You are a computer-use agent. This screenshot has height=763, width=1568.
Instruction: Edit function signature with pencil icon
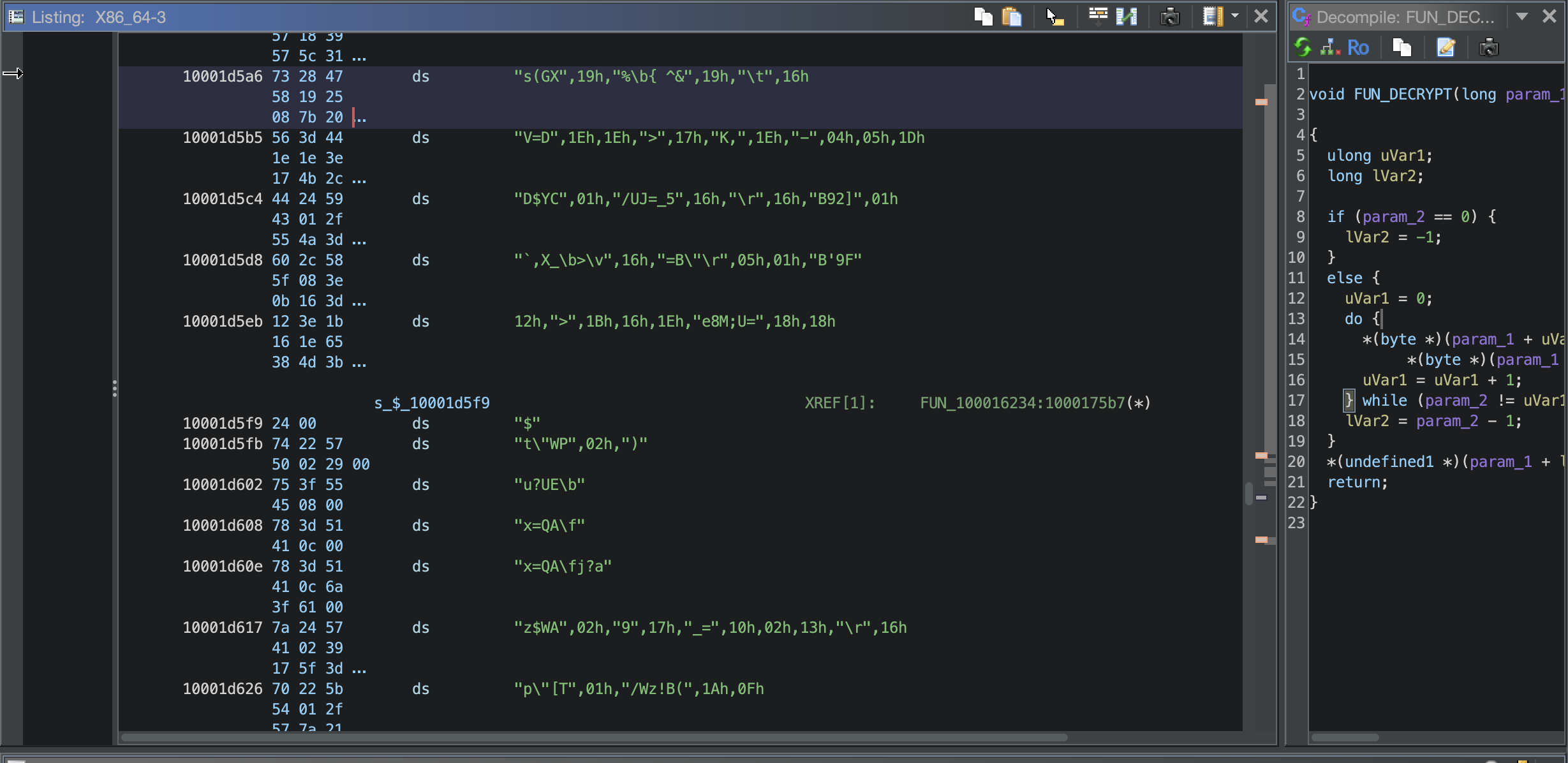pos(1446,48)
